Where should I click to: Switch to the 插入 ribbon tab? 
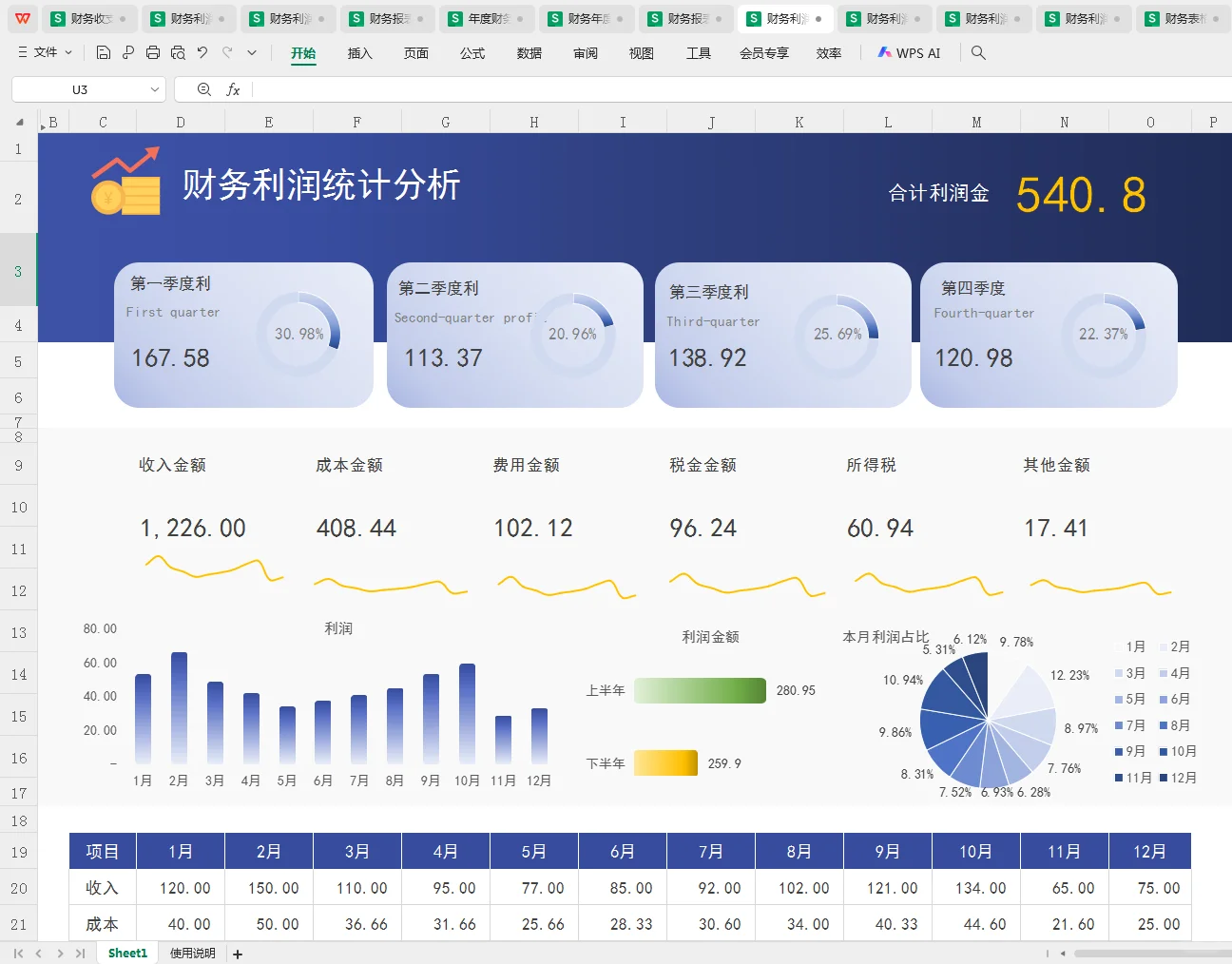359,53
